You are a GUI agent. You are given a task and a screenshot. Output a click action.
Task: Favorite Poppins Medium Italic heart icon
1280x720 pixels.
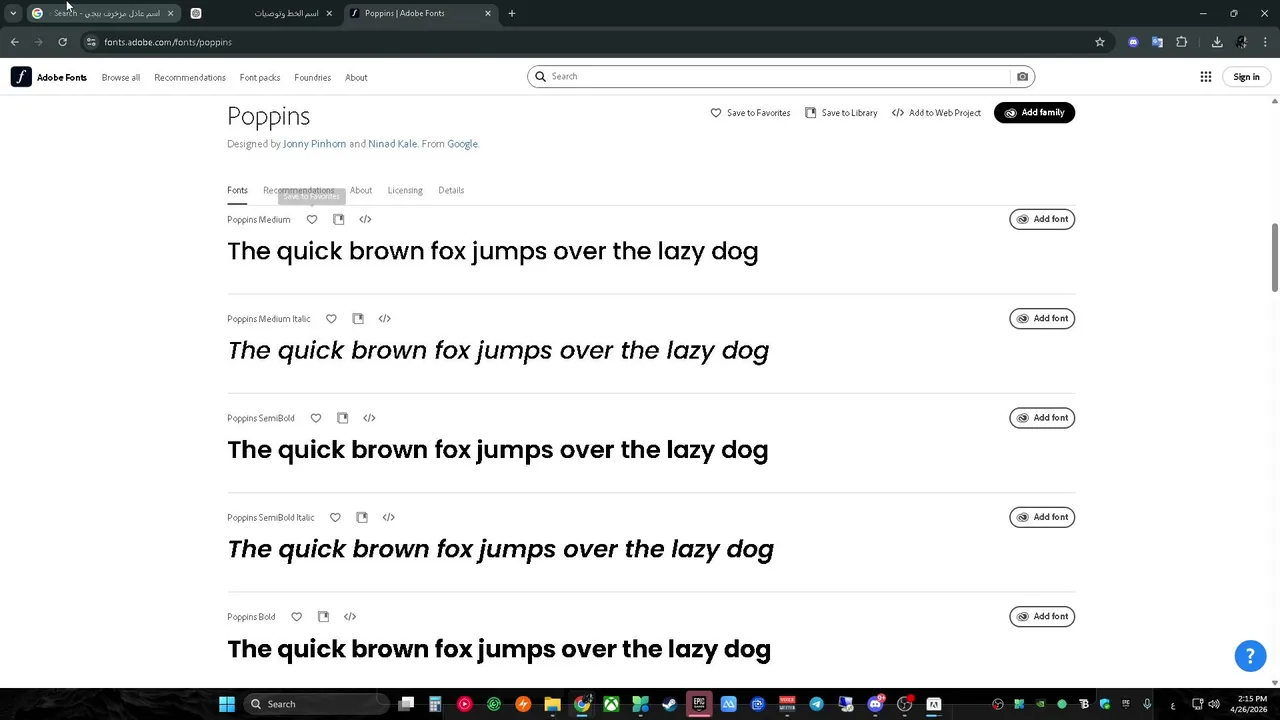[x=331, y=319]
